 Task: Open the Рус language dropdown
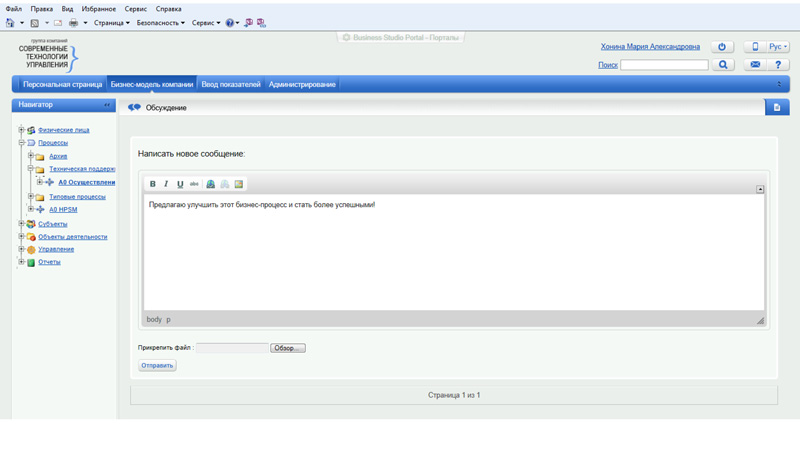[778, 47]
